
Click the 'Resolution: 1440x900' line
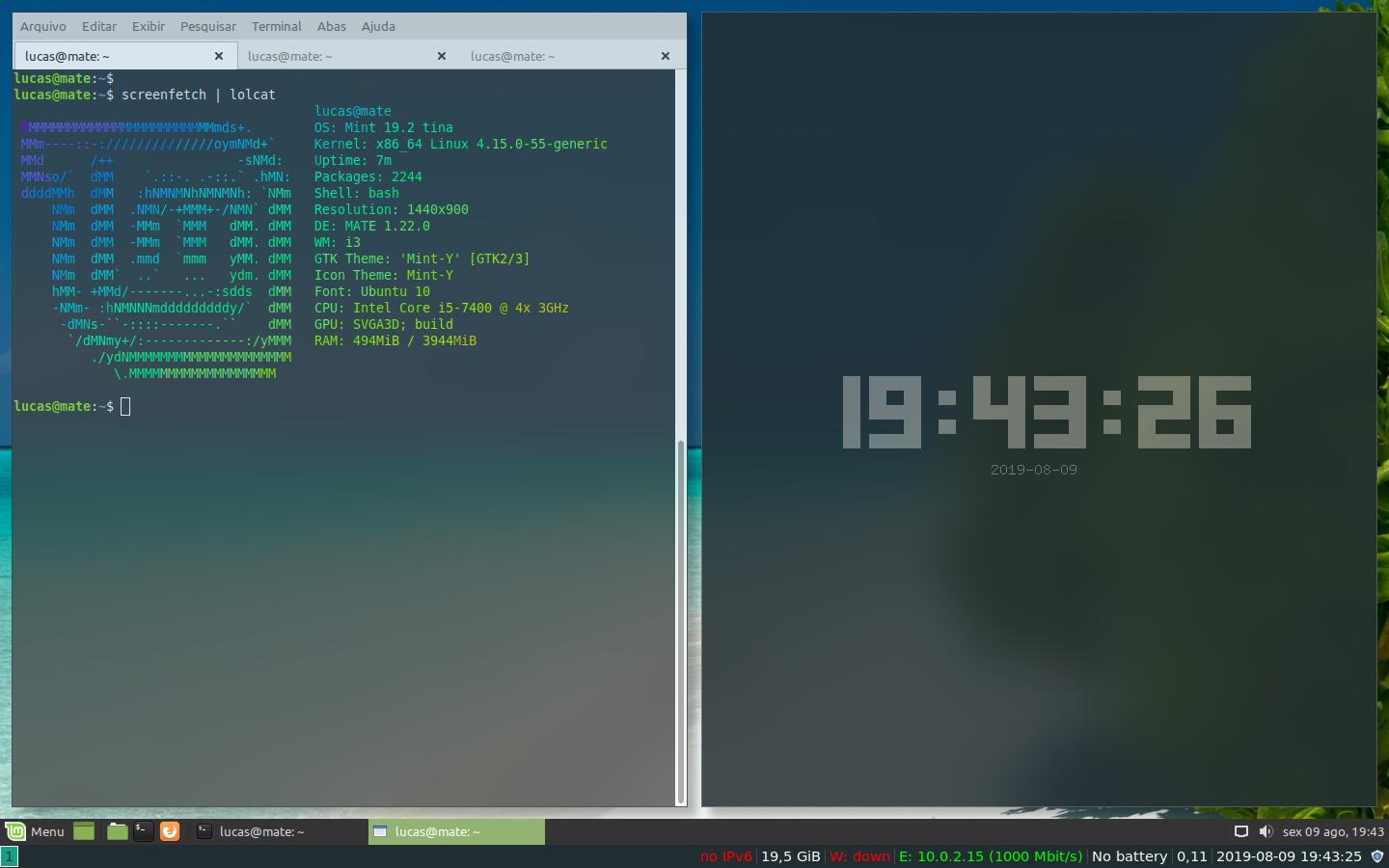391,209
